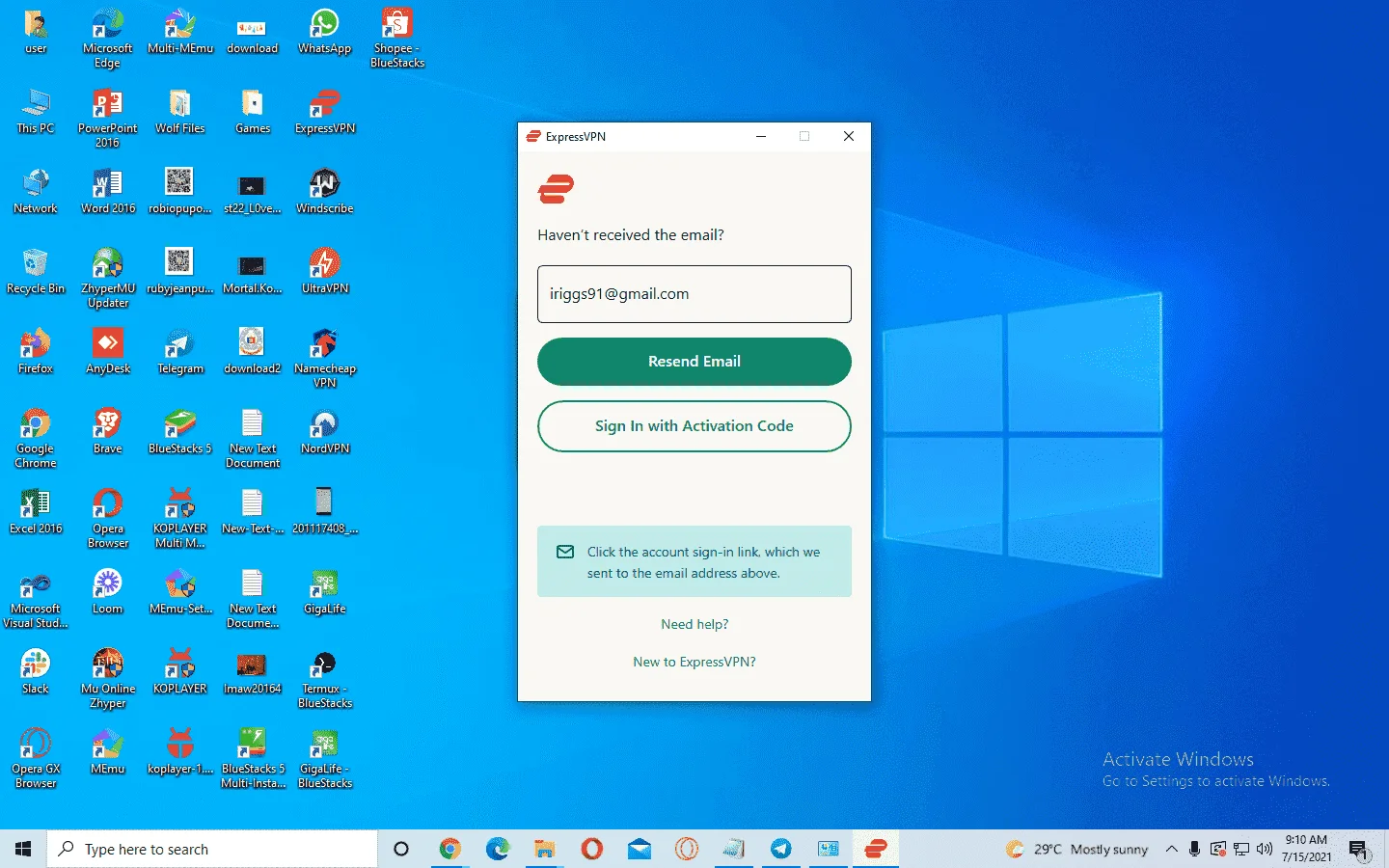Minimize the ExpressVPN window
Screen dimensions: 1389x868
(761, 136)
